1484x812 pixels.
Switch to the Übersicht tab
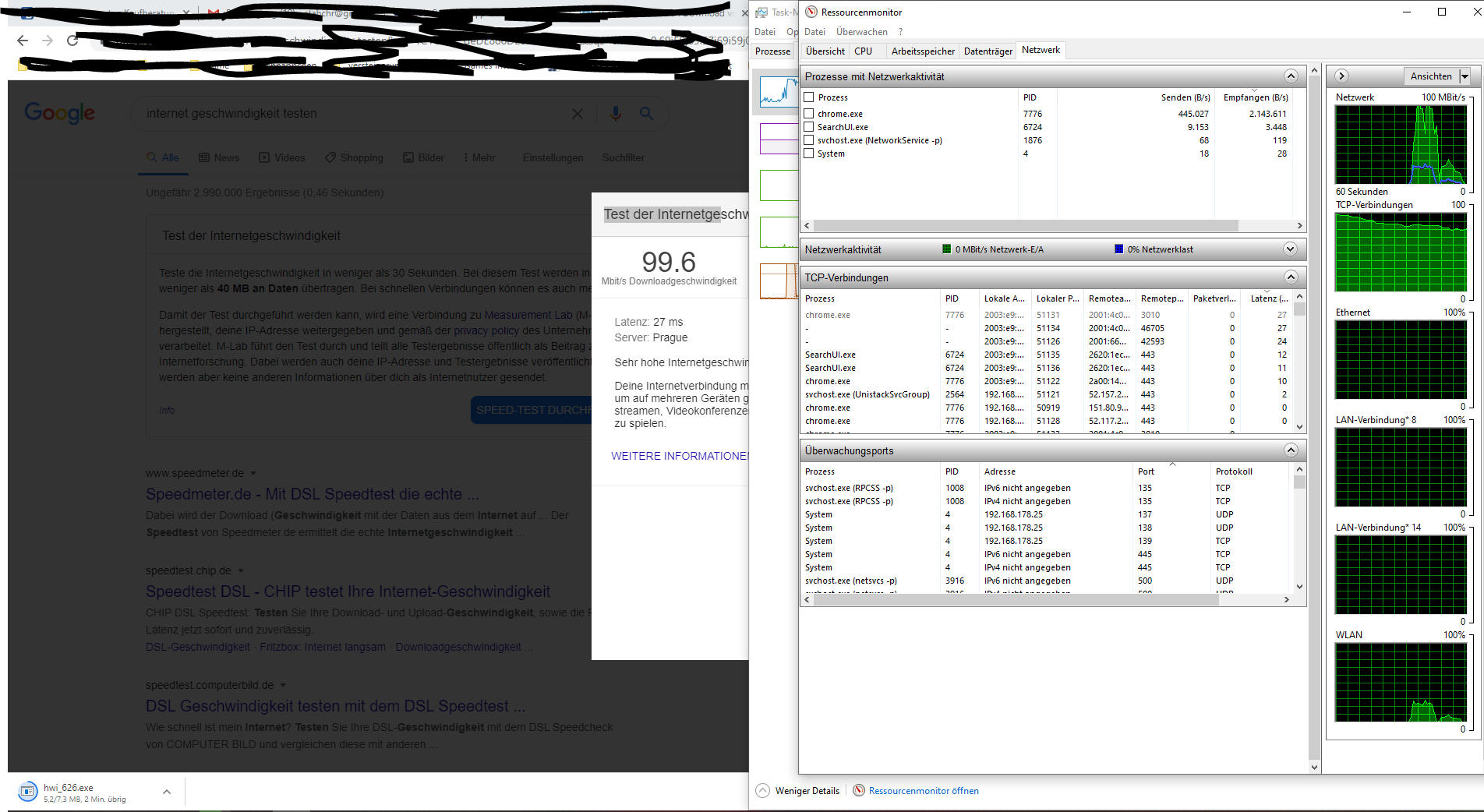pyautogui.click(x=825, y=51)
